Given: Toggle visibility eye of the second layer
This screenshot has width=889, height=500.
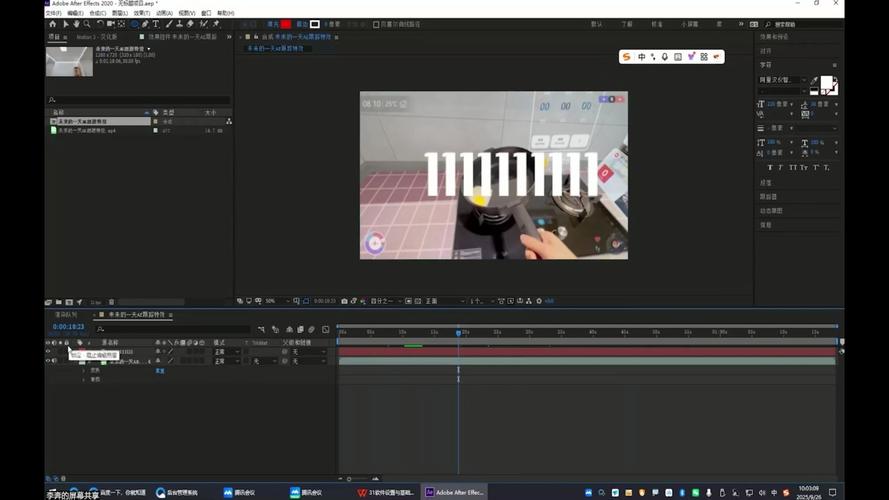Looking at the screenshot, I should [48, 361].
